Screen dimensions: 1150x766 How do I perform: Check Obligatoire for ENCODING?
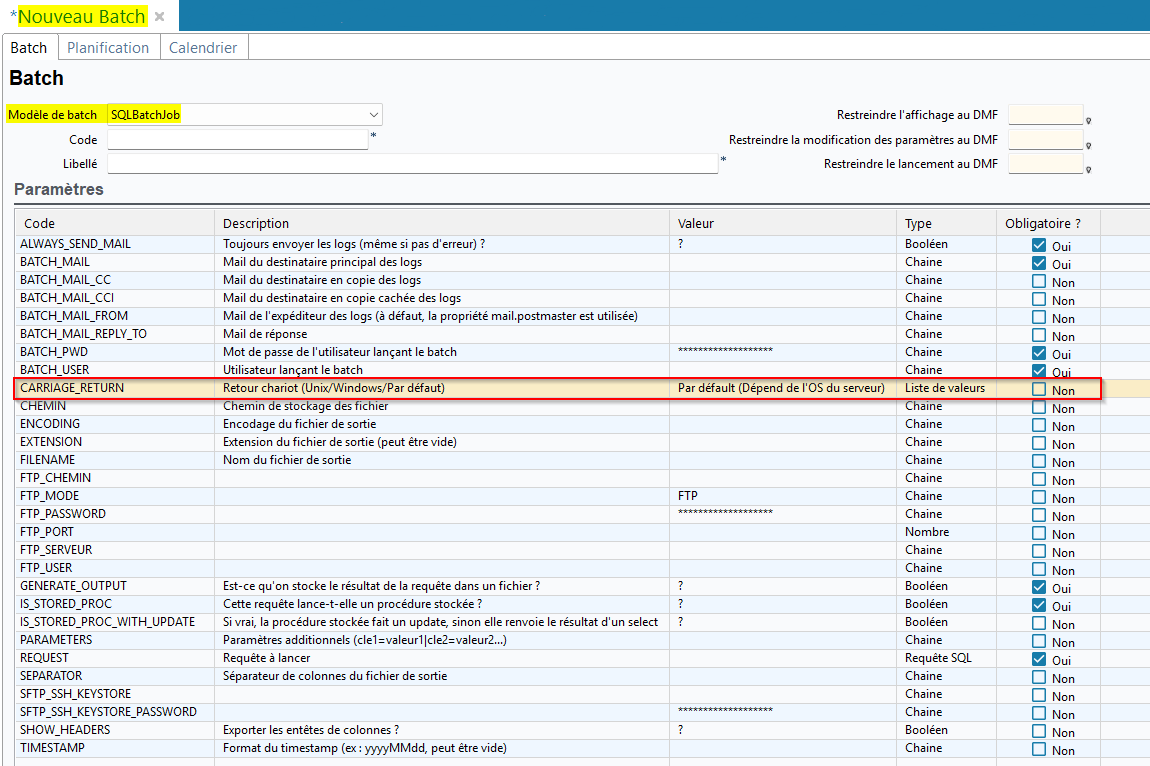click(1039, 425)
